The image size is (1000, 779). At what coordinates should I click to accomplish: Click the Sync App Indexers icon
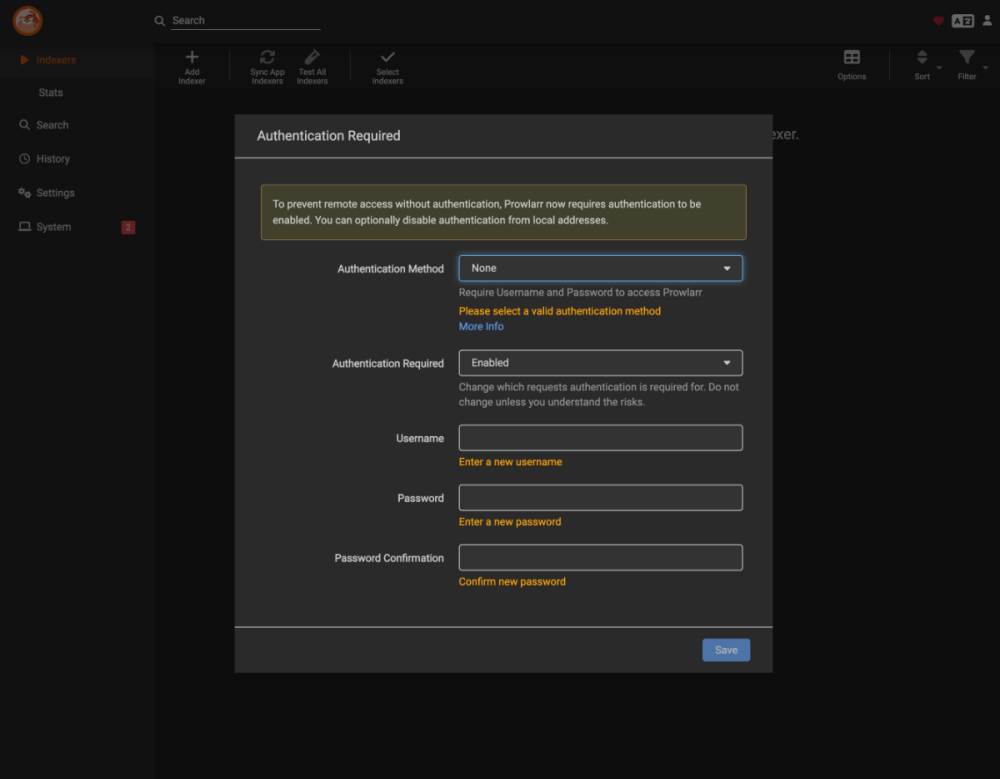pyautogui.click(x=267, y=66)
